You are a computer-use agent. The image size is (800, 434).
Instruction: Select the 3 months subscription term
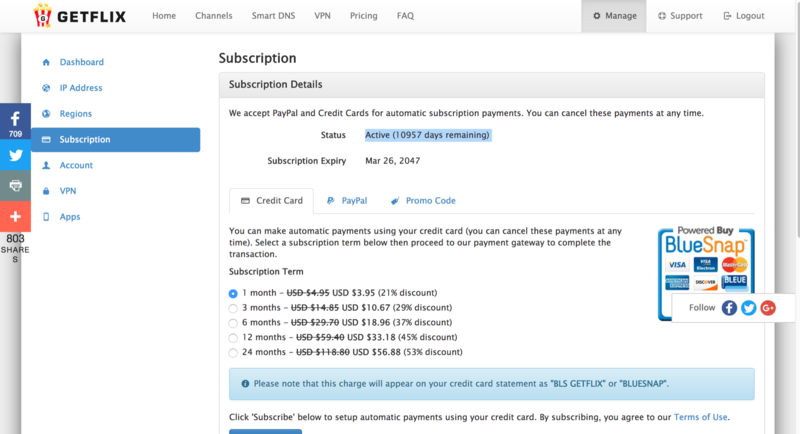pyautogui.click(x=233, y=308)
